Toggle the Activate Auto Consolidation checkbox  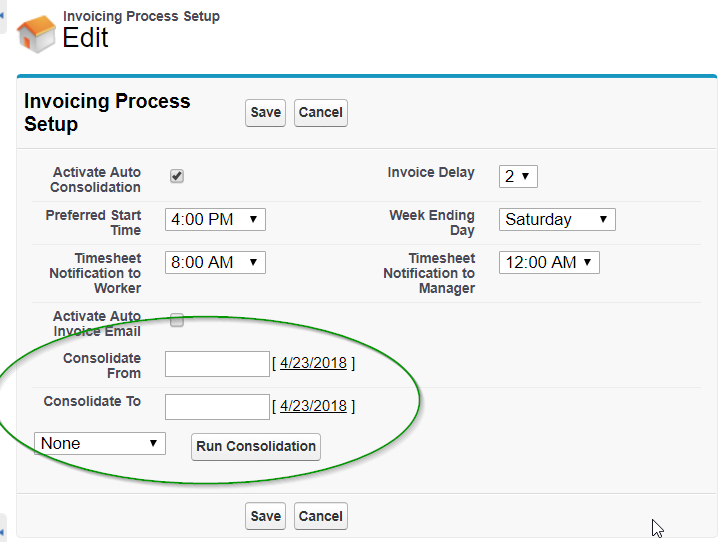177,176
